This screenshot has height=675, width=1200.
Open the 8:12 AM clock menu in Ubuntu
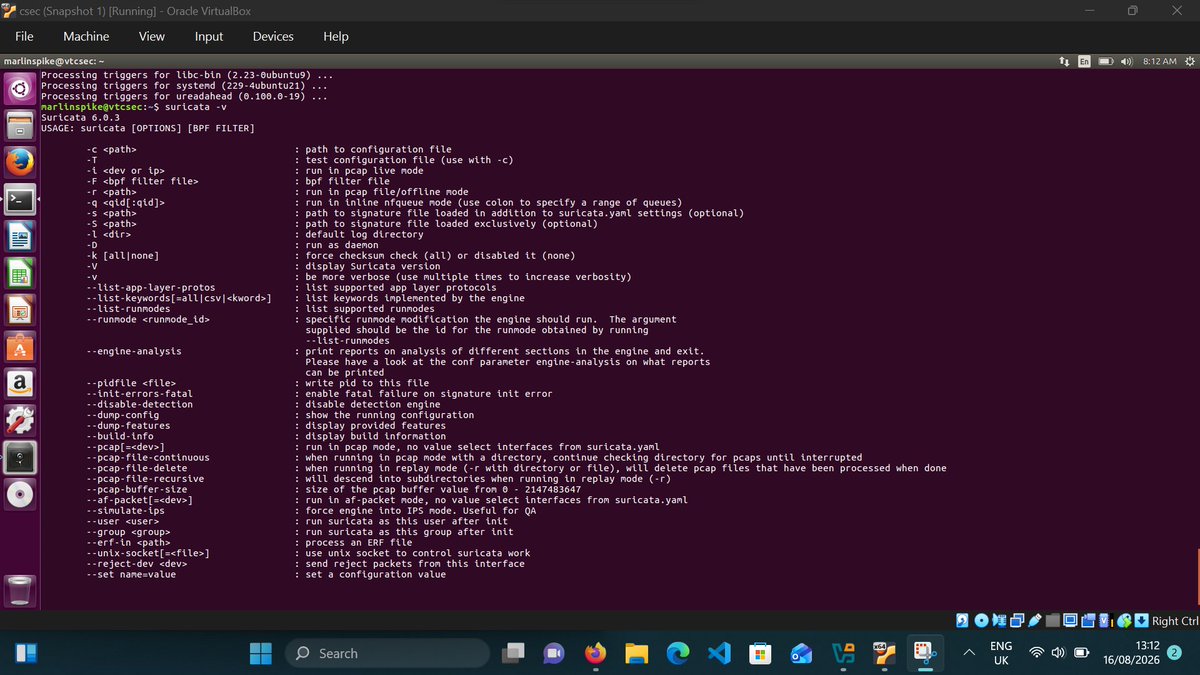[x=1158, y=61]
